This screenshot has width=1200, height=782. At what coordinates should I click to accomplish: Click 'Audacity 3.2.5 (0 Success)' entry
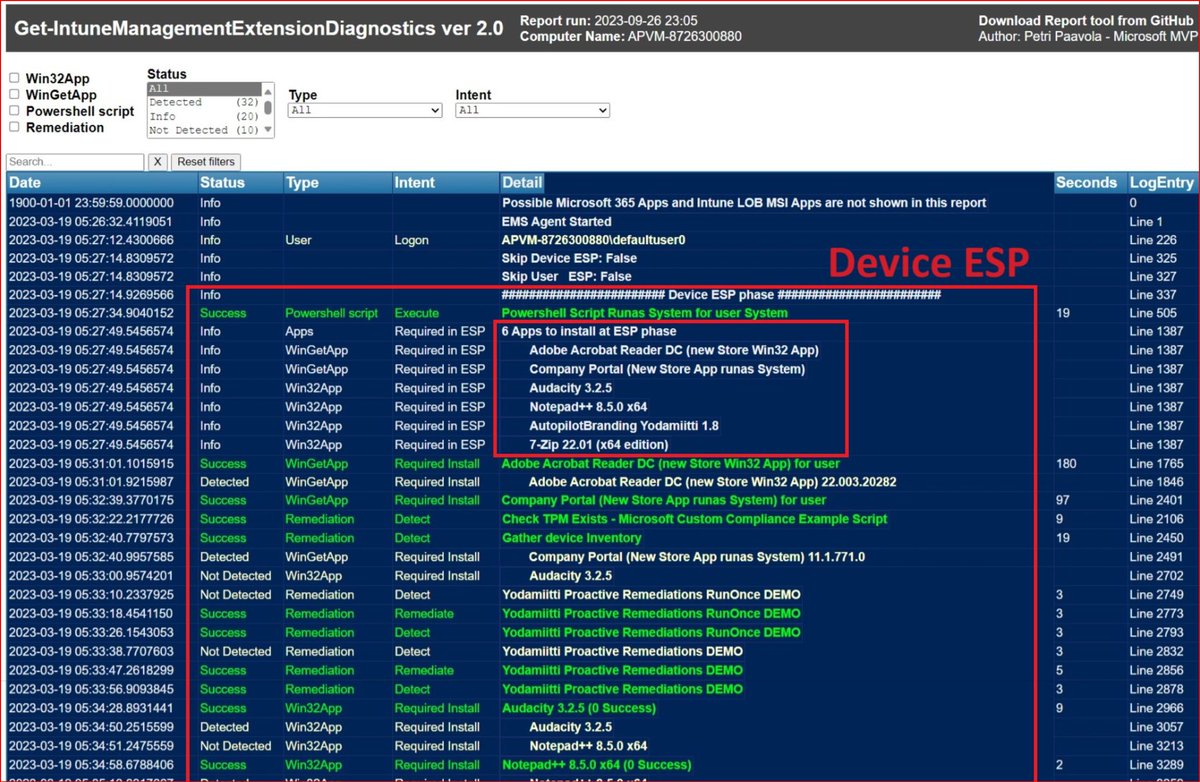[579, 708]
